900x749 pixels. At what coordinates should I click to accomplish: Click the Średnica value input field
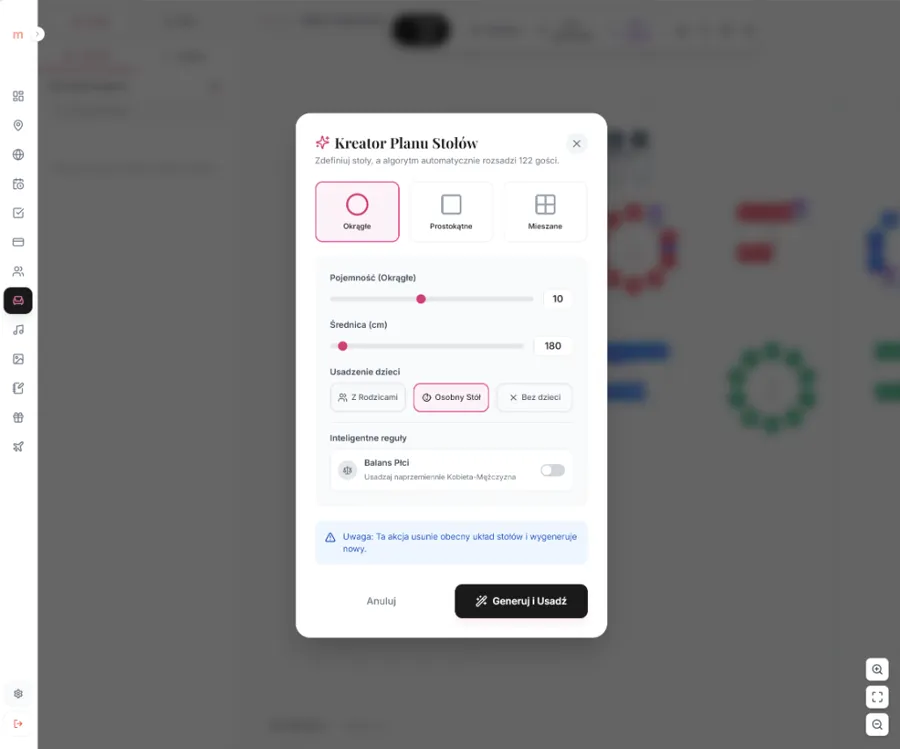553,346
